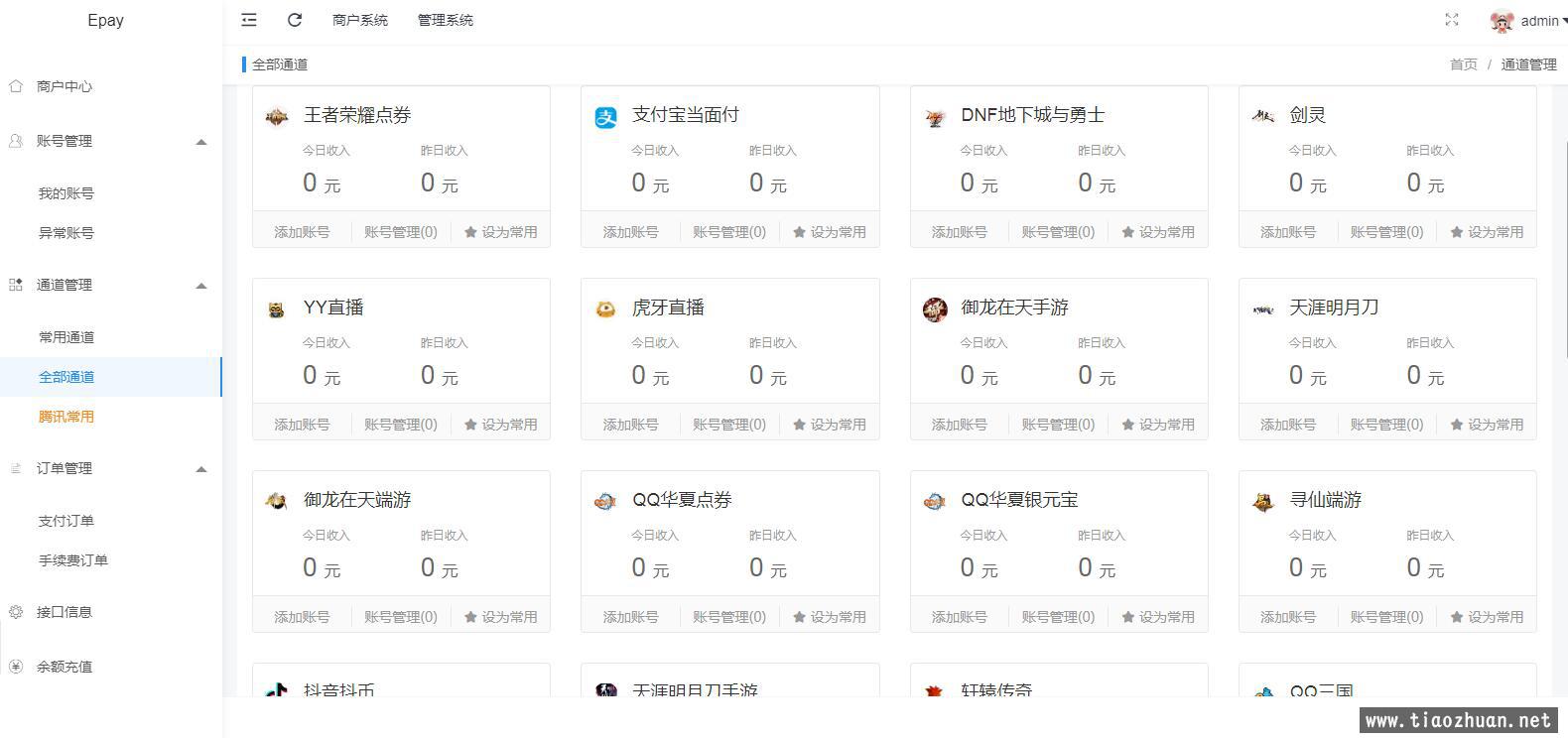This screenshot has width=1568, height=738.
Task: Set DNF地下城与勇士 as 常用 channel
Action: [1158, 232]
